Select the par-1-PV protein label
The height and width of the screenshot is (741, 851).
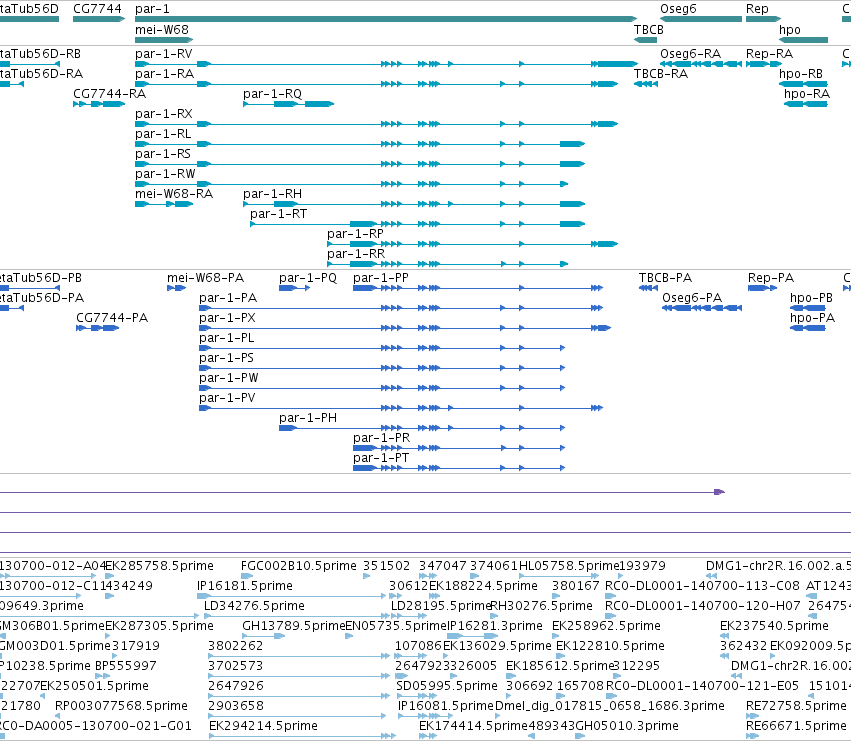(227, 398)
